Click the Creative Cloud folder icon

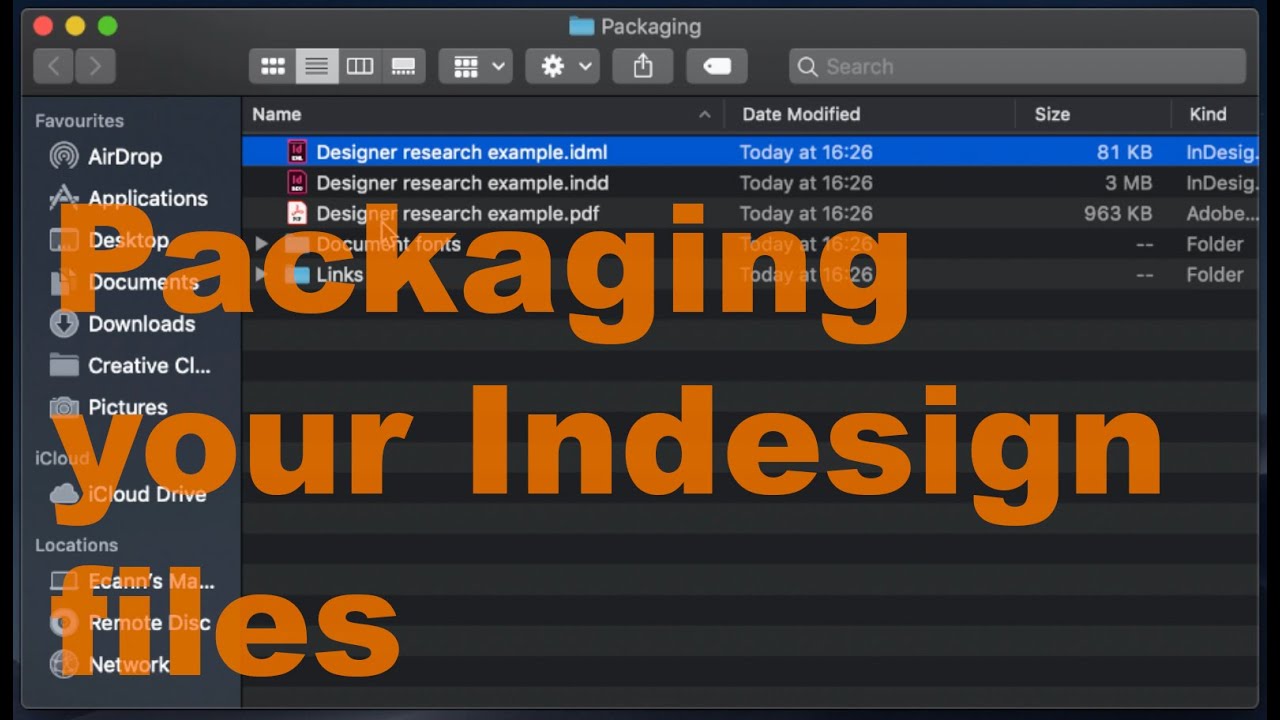pyautogui.click(x=63, y=365)
